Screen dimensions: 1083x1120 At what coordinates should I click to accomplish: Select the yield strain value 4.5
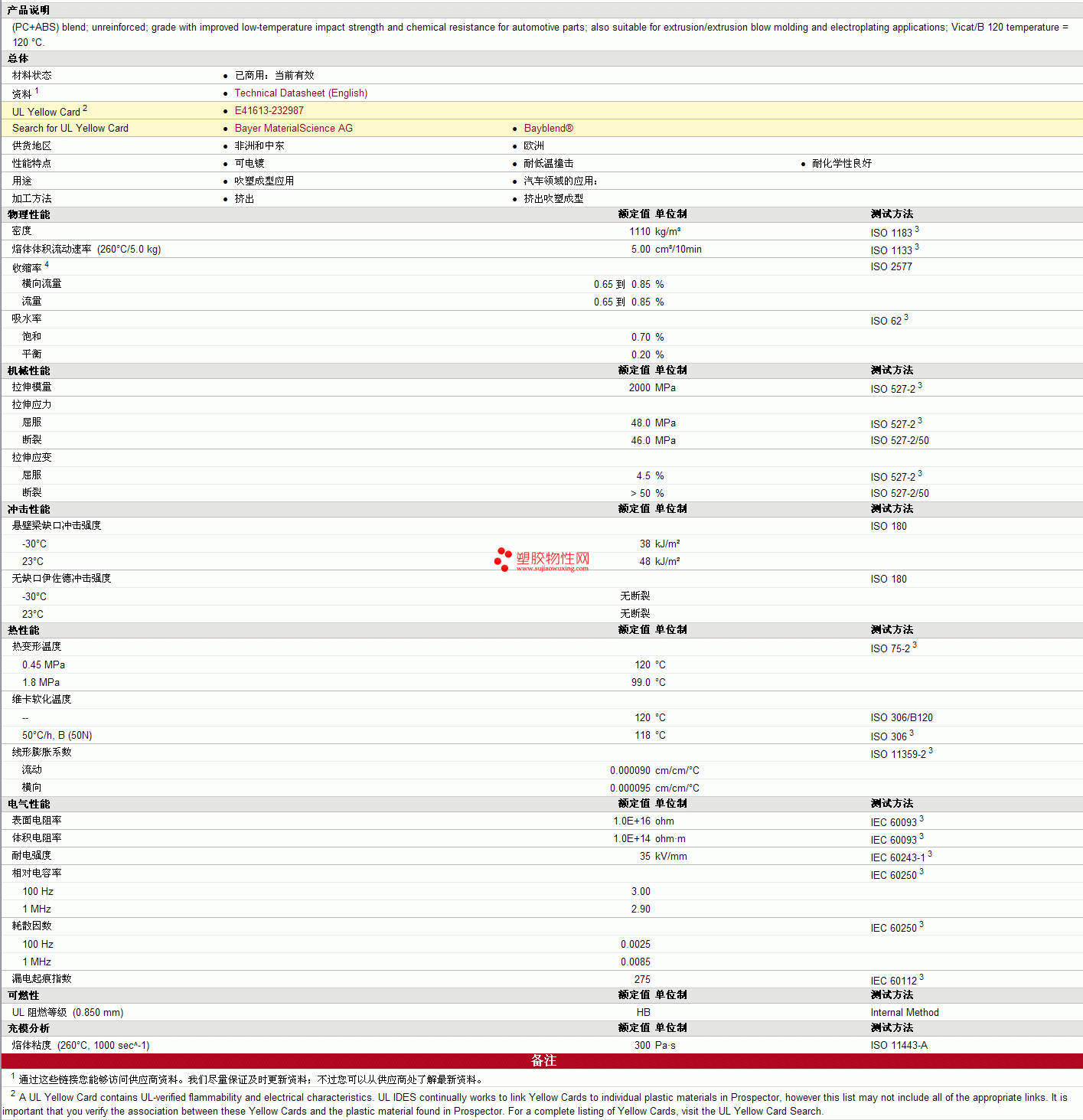click(x=643, y=475)
